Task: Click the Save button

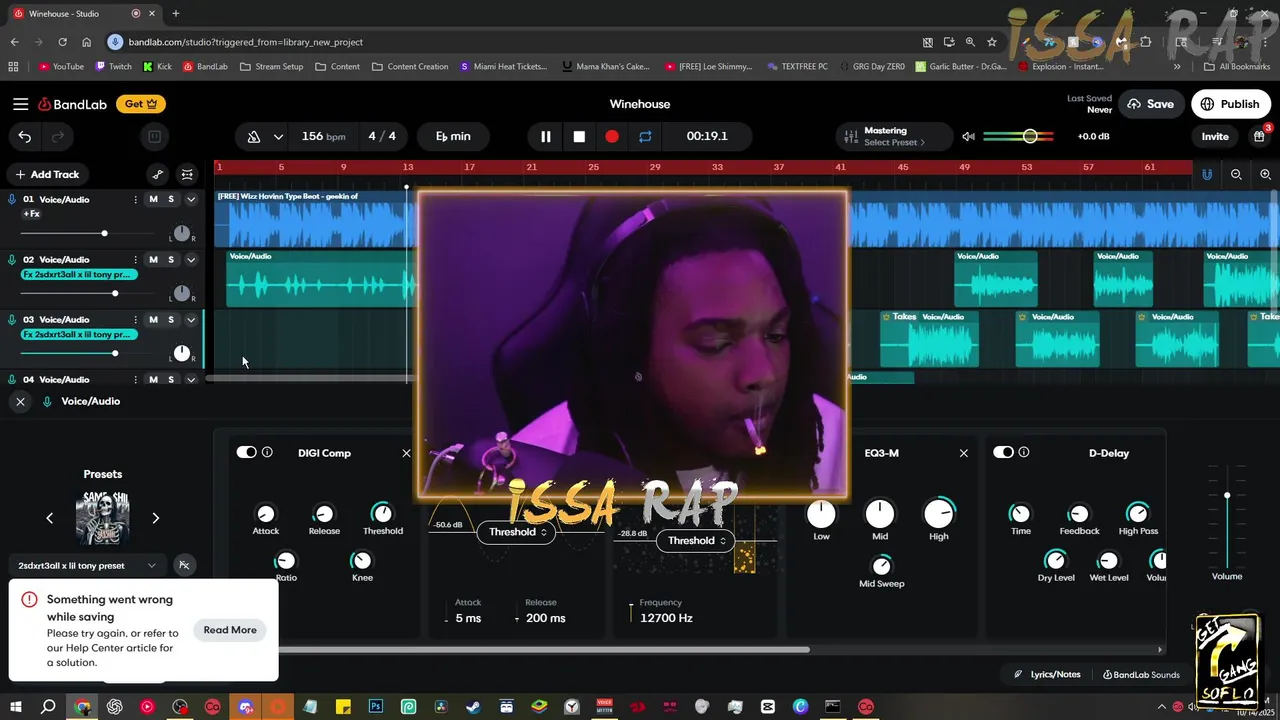Action: point(1151,104)
